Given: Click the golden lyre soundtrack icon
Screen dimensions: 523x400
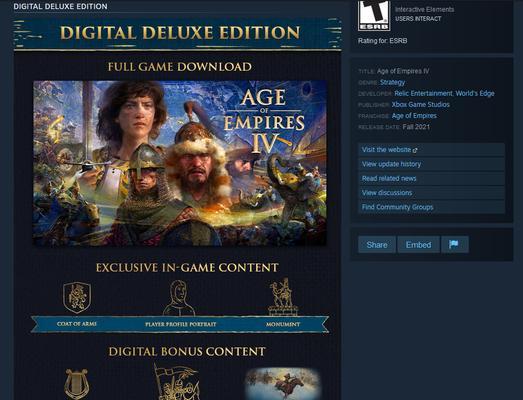Looking at the screenshot, I should coord(77,384).
